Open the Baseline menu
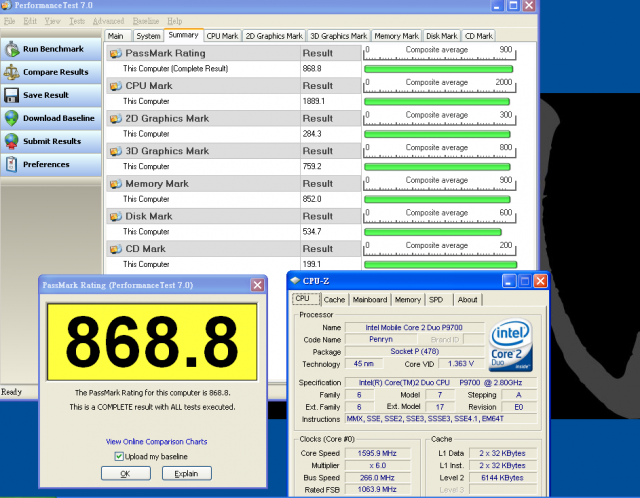Viewport: 640px width, 498px height. [x=146, y=21]
